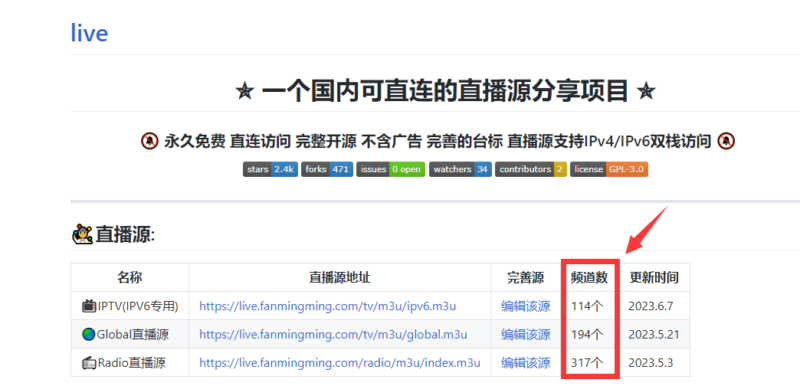Click 编辑该源 in the Radio row

pyautogui.click(x=526, y=363)
